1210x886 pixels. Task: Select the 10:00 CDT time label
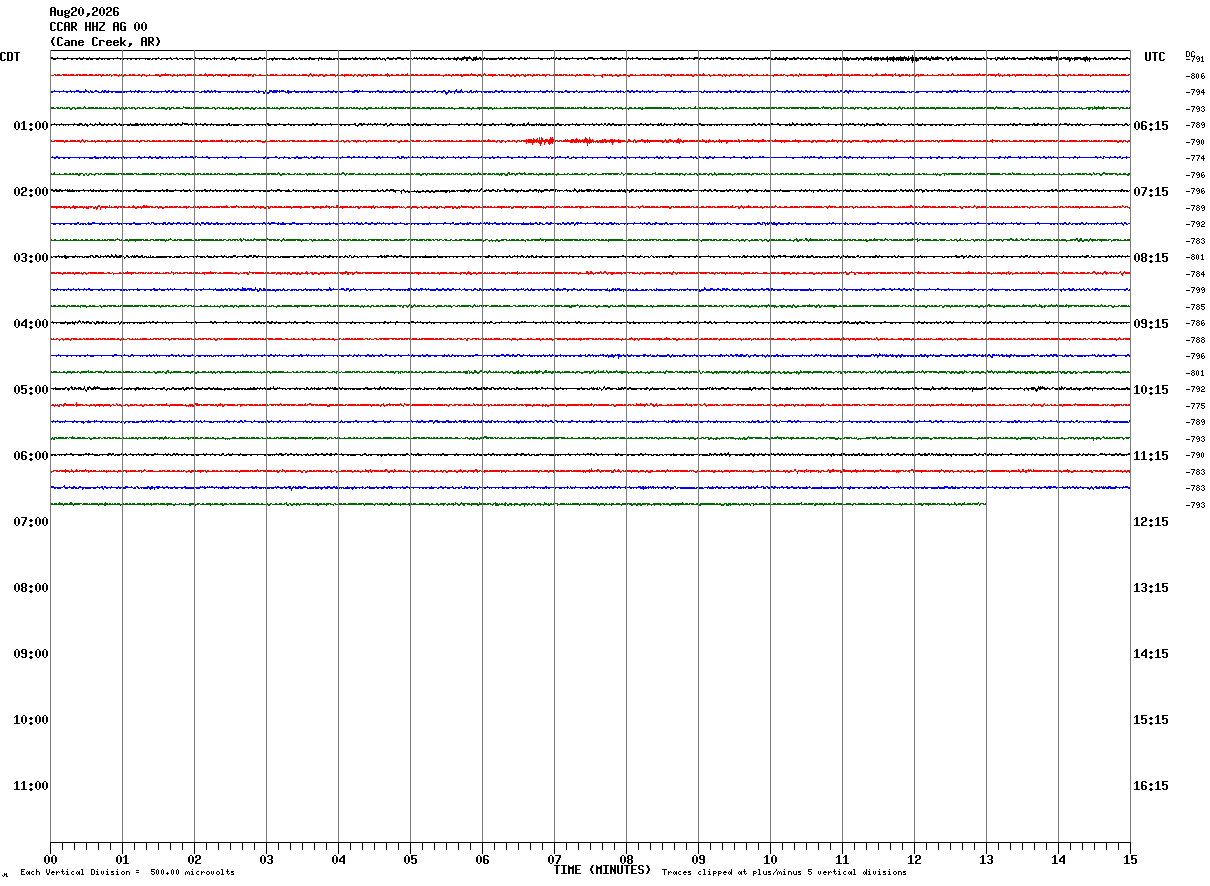(x=31, y=720)
